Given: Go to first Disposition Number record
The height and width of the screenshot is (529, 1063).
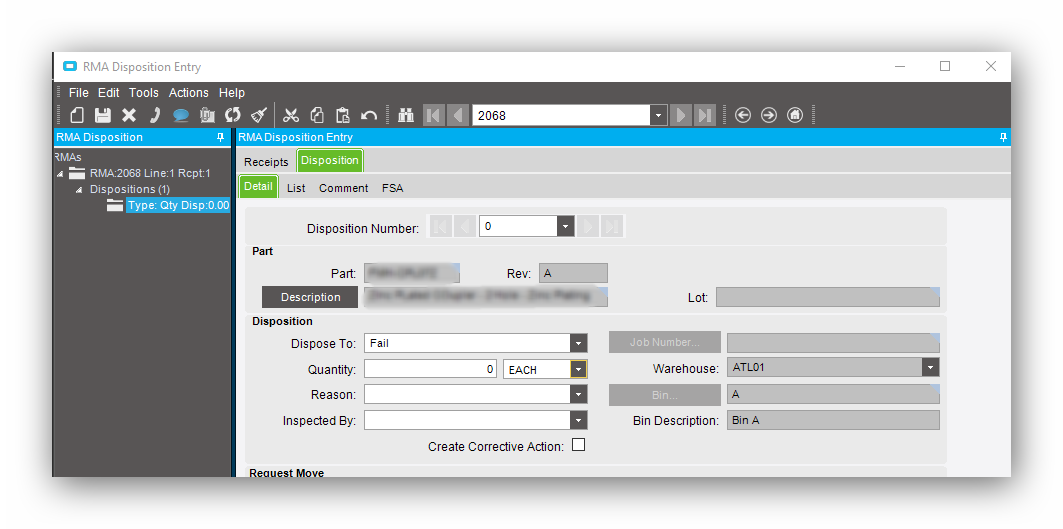Looking at the screenshot, I should point(440,227).
